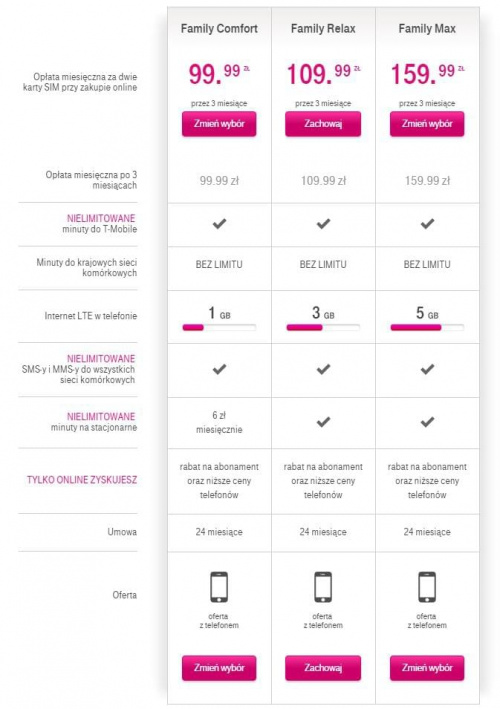The image size is (500, 709).
Task: Click the phone icon under Family Relax
Action: point(323,587)
